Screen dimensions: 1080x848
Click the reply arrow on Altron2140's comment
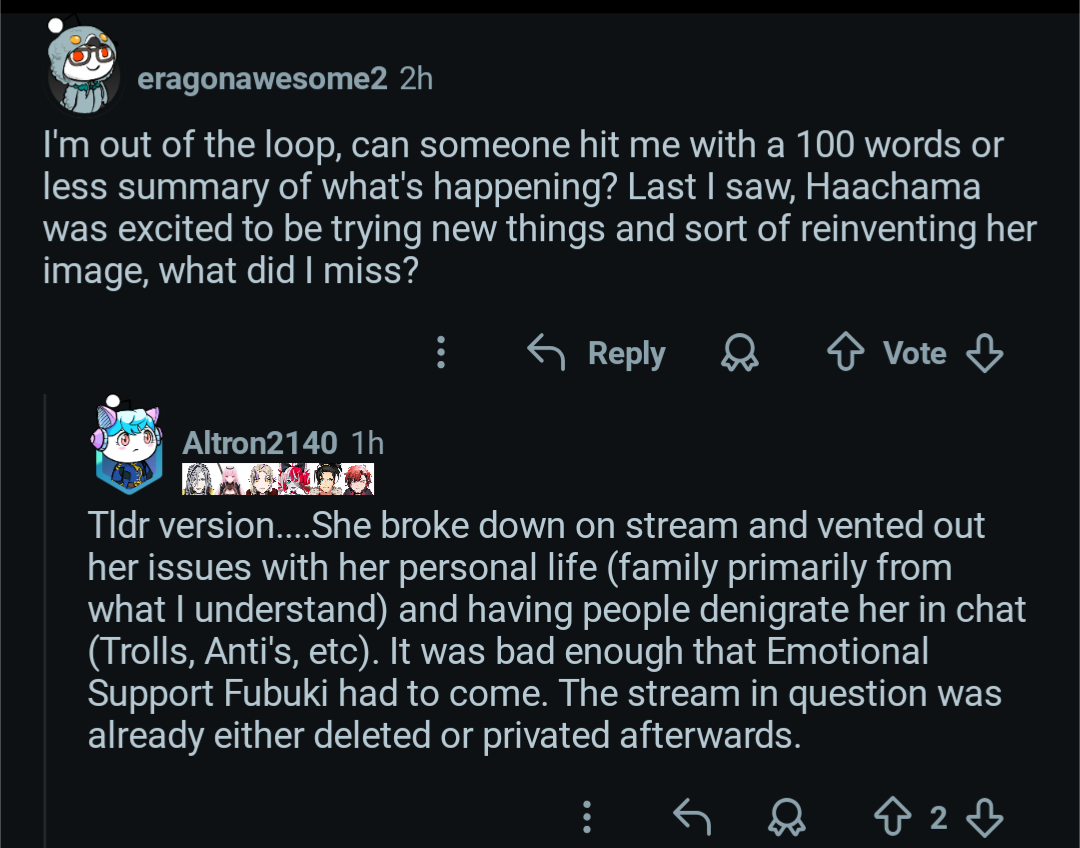[x=691, y=818]
